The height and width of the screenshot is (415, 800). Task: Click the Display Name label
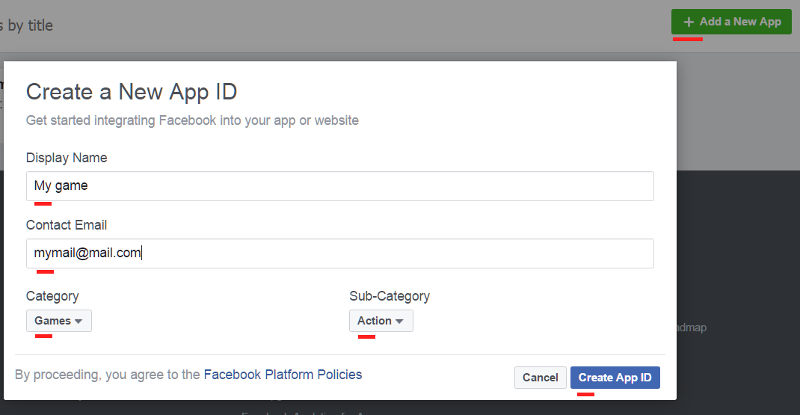[66, 158]
